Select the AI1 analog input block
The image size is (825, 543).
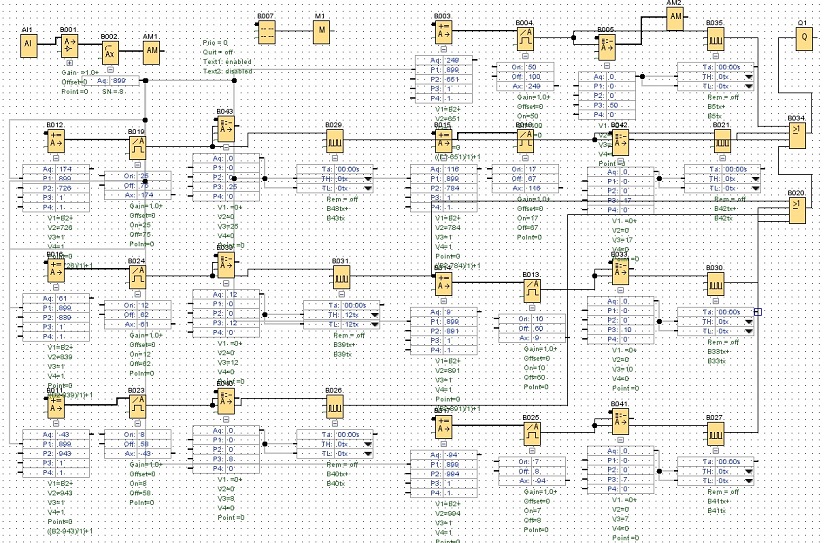[29, 44]
